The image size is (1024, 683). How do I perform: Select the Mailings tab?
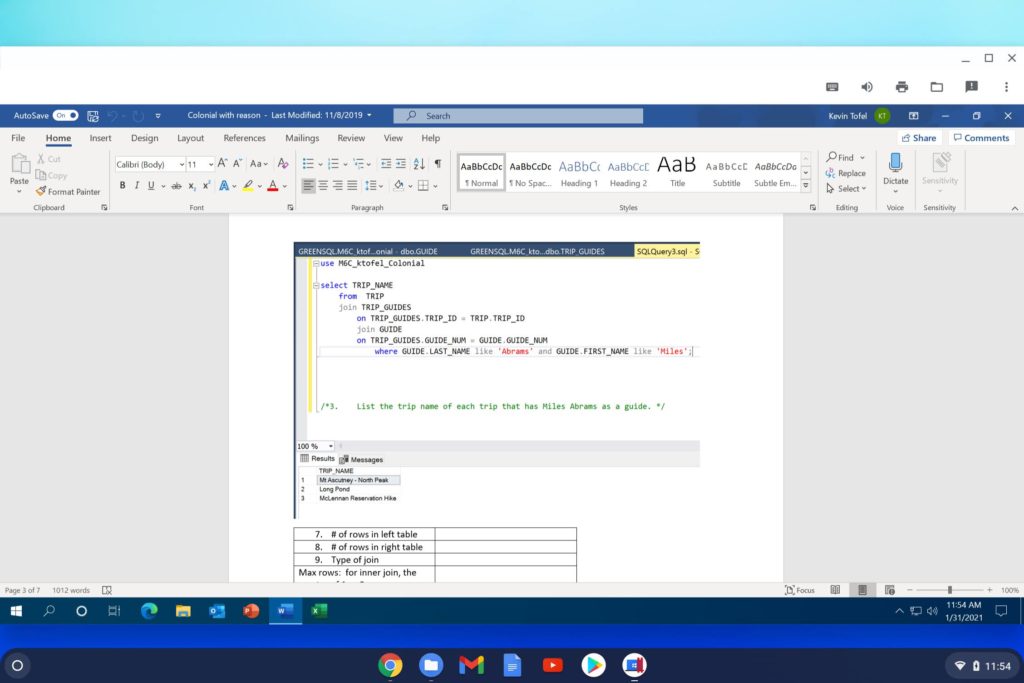(302, 138)
